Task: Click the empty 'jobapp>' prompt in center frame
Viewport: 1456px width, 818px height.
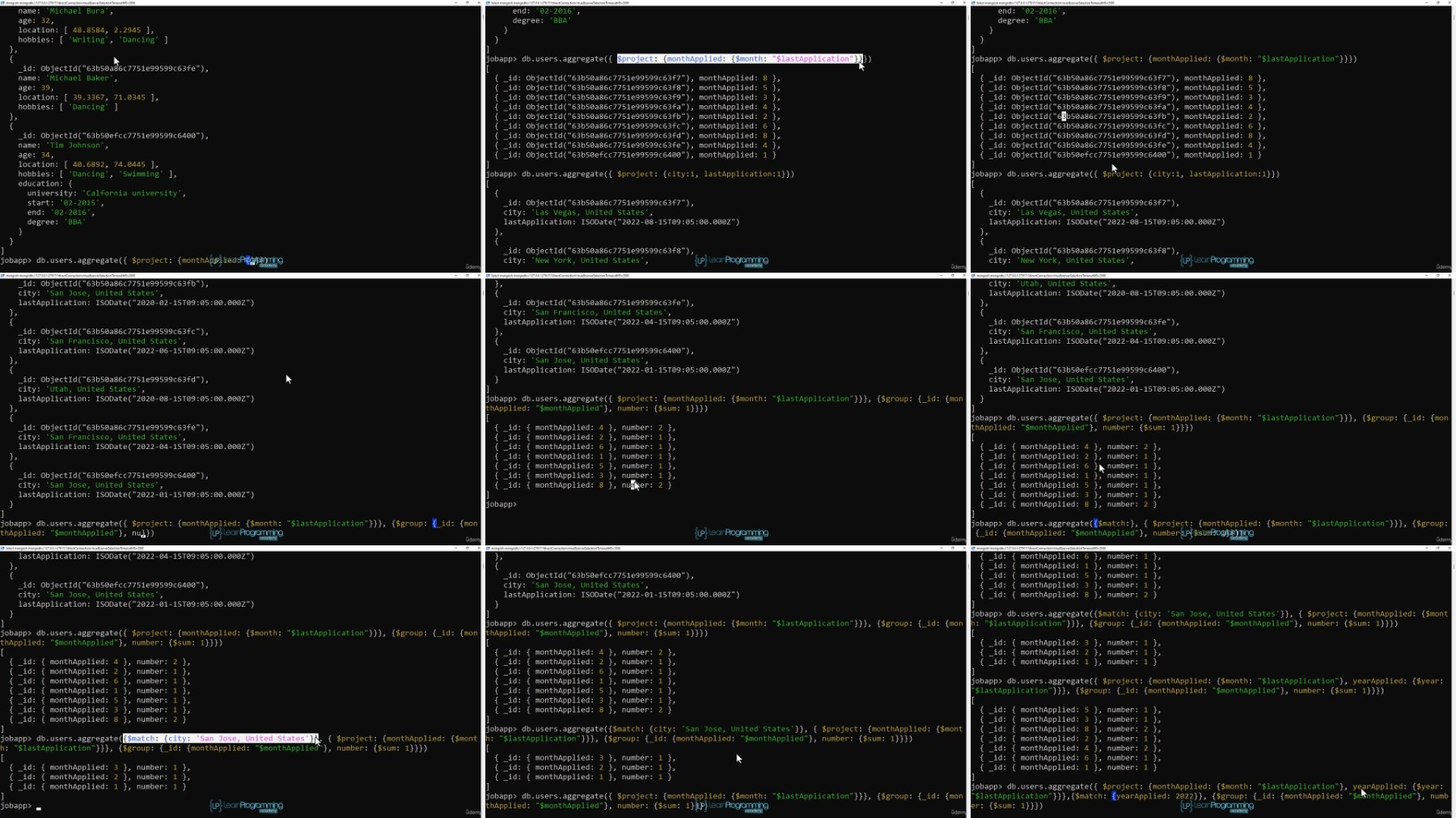Action: (502, 504)
